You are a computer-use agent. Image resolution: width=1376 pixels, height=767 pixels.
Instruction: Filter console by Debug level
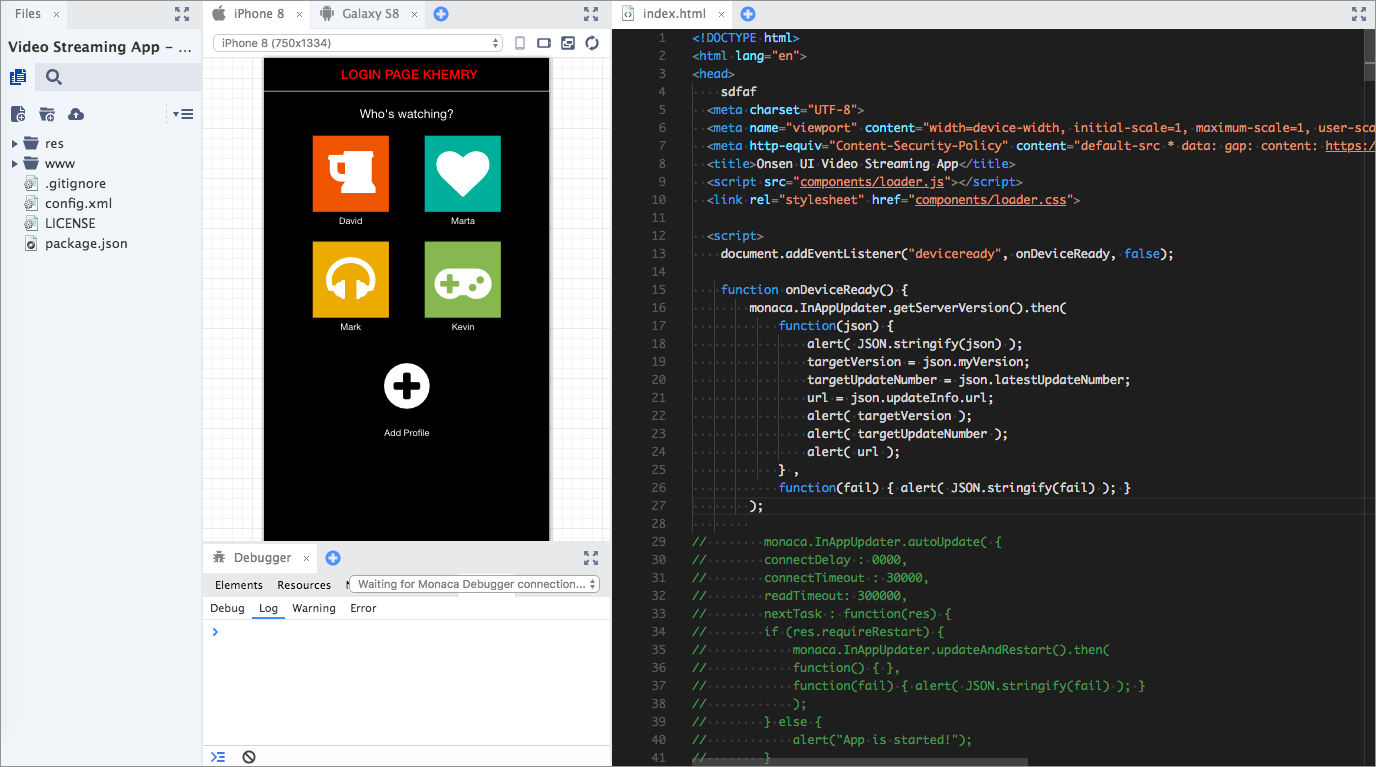point(227,608)
